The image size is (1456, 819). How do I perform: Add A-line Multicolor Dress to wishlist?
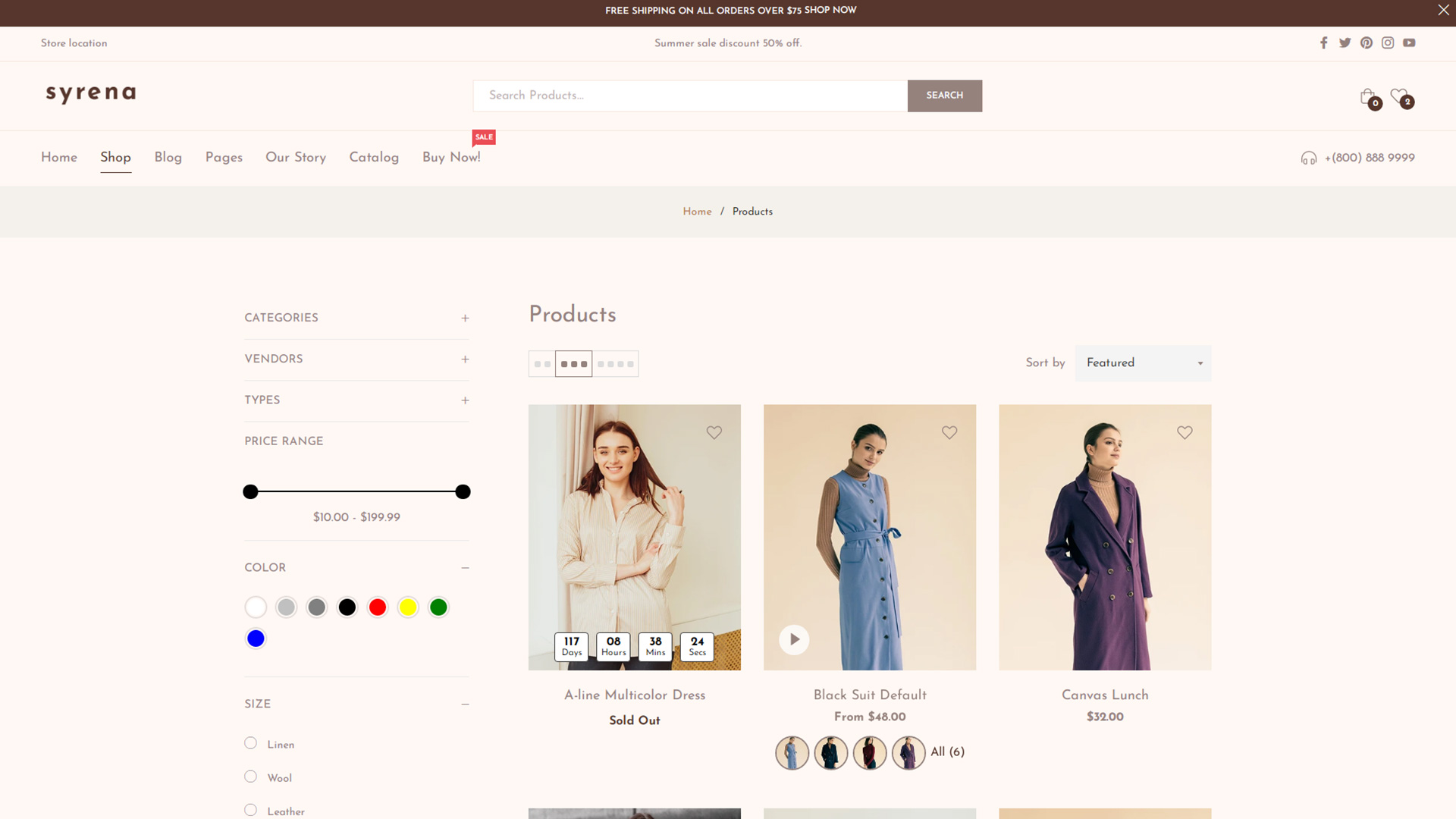(714, 432)
